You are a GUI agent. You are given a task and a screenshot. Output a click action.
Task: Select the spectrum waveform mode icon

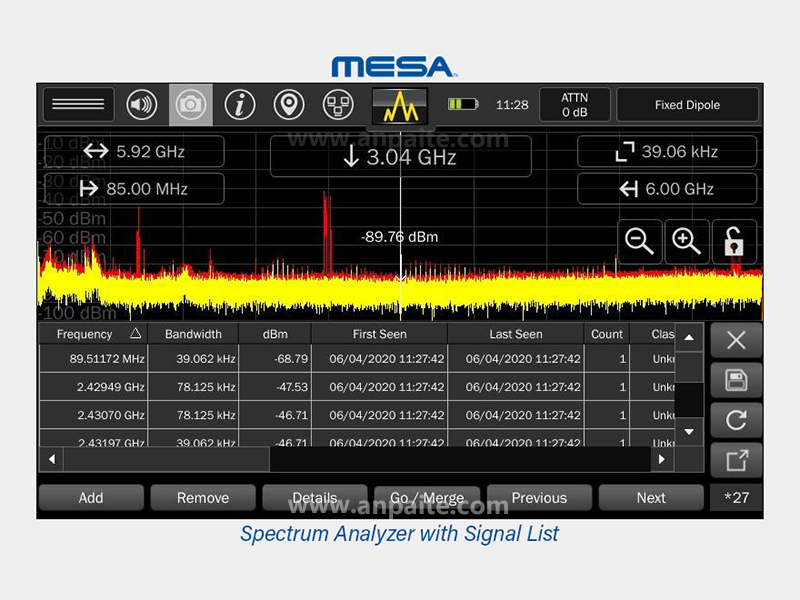tap(400, 105)
